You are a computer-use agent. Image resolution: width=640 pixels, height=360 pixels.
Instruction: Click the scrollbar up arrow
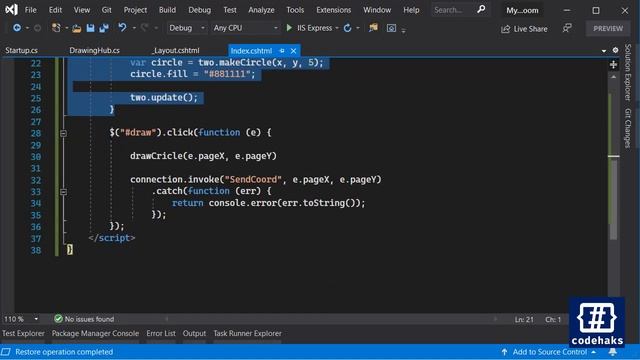coord(613,77)
